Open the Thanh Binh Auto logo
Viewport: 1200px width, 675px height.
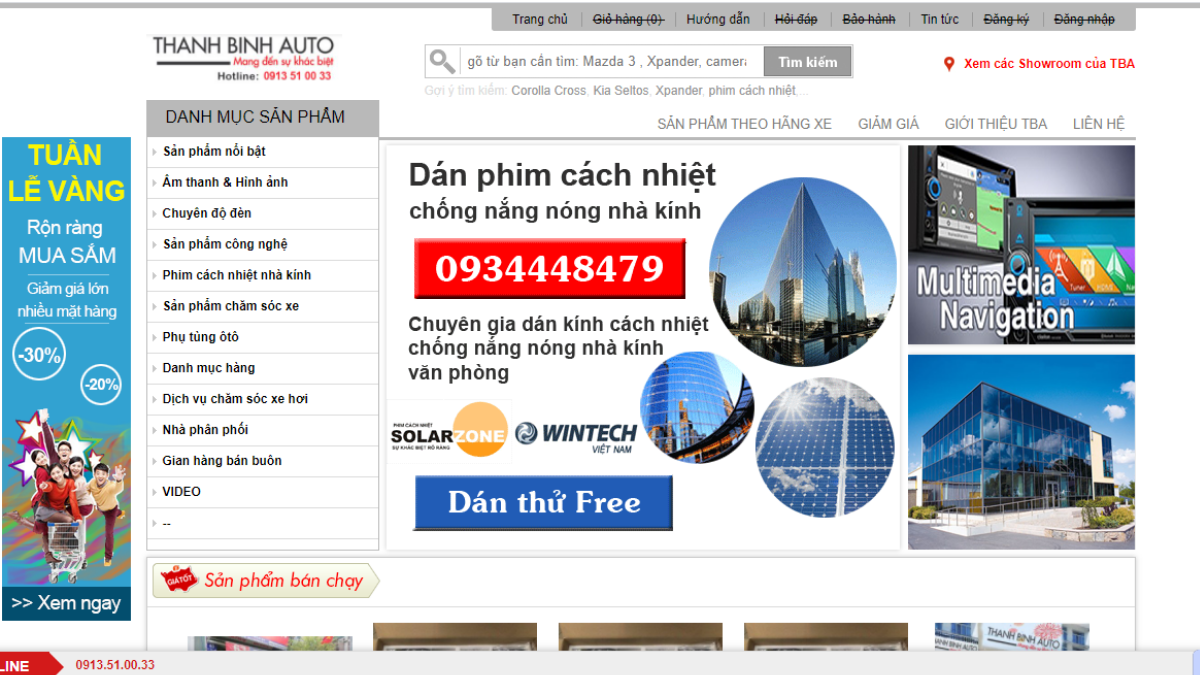tap(245, 58)
